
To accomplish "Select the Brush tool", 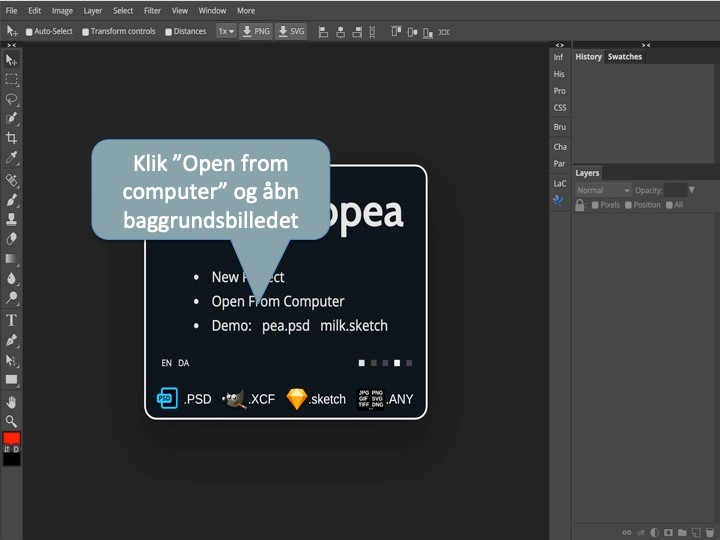I will click(x=11, y=200).
